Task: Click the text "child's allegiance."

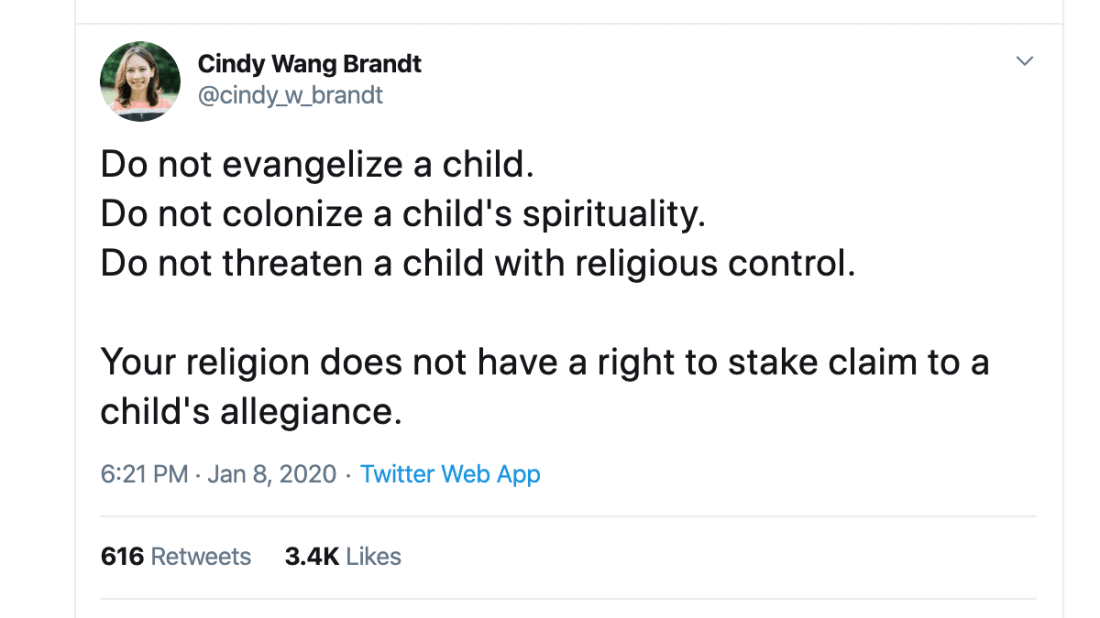Action: [250, 410]
